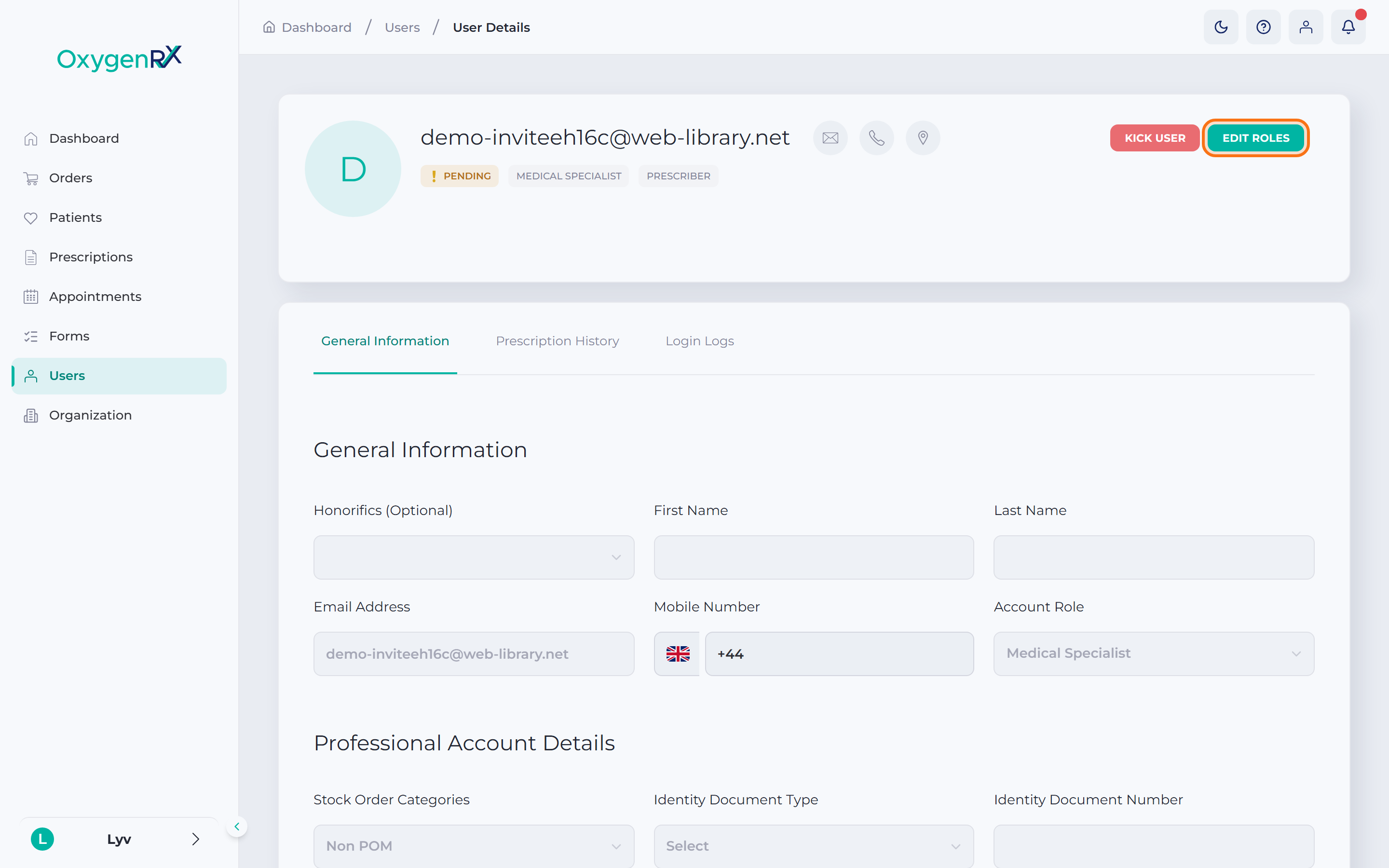Open help question mark icon
Viewport: 1389px width, 868px height.
pos(1263,27)
